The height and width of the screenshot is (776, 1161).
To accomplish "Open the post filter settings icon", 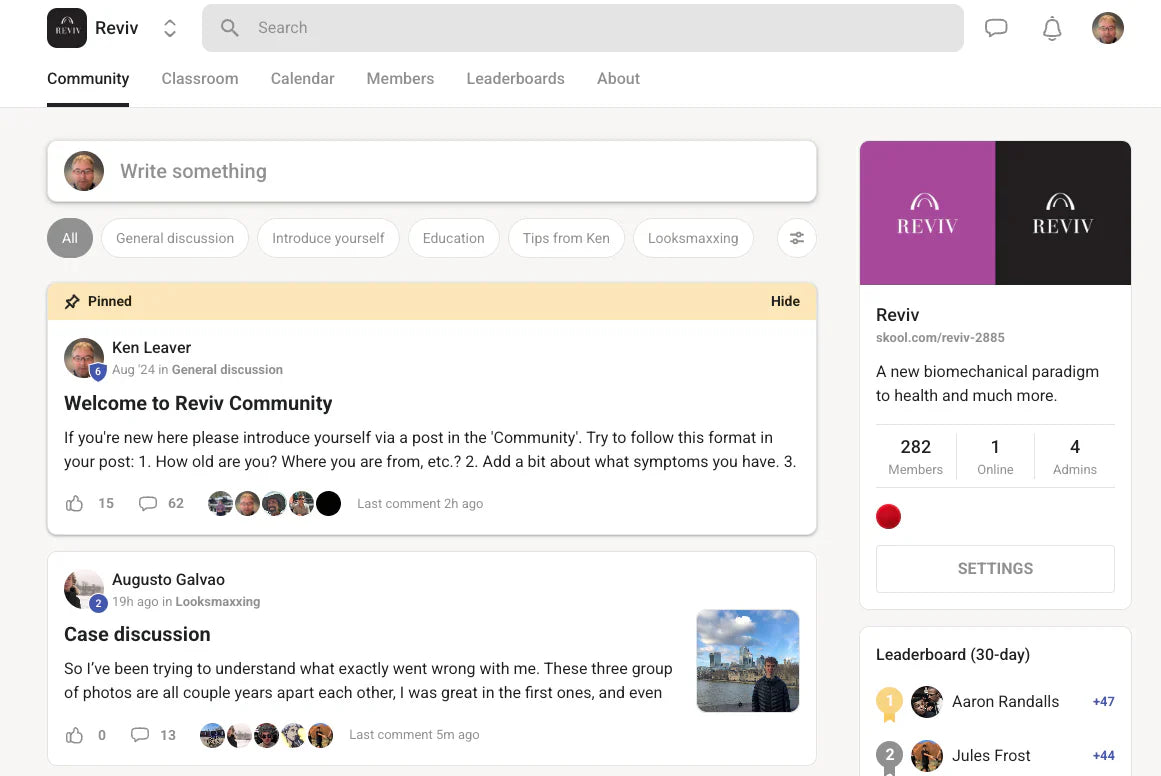I will pos(796,238).
